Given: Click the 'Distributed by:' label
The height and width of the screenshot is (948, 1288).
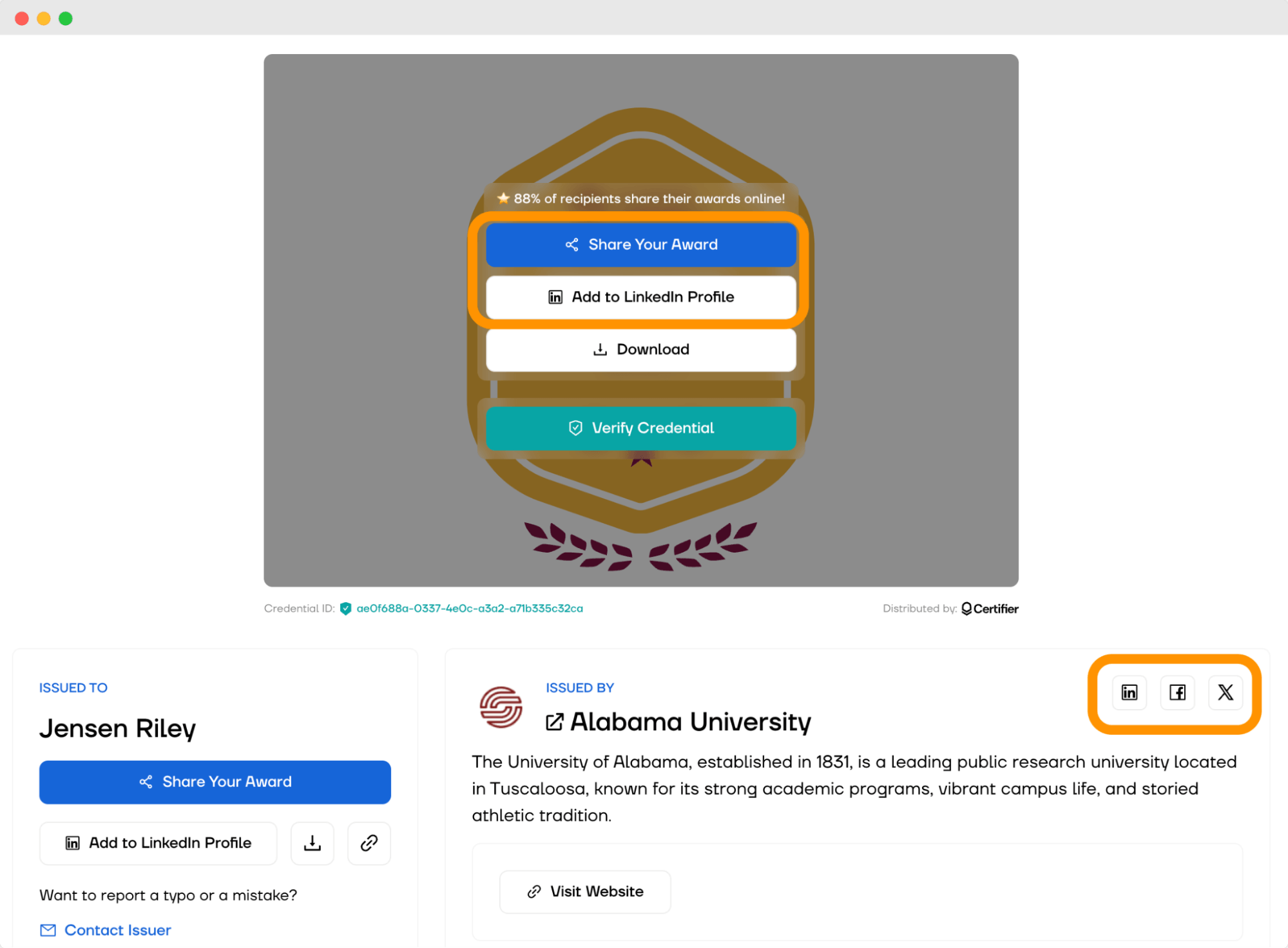Looking at the screenshot, I should tap(919, 609).
